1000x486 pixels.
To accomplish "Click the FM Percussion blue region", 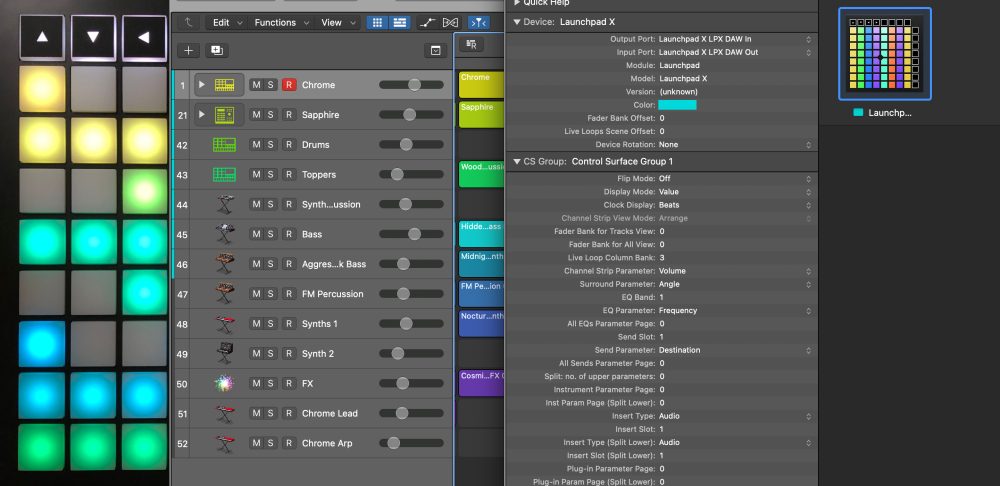I will tap(481, 293).
